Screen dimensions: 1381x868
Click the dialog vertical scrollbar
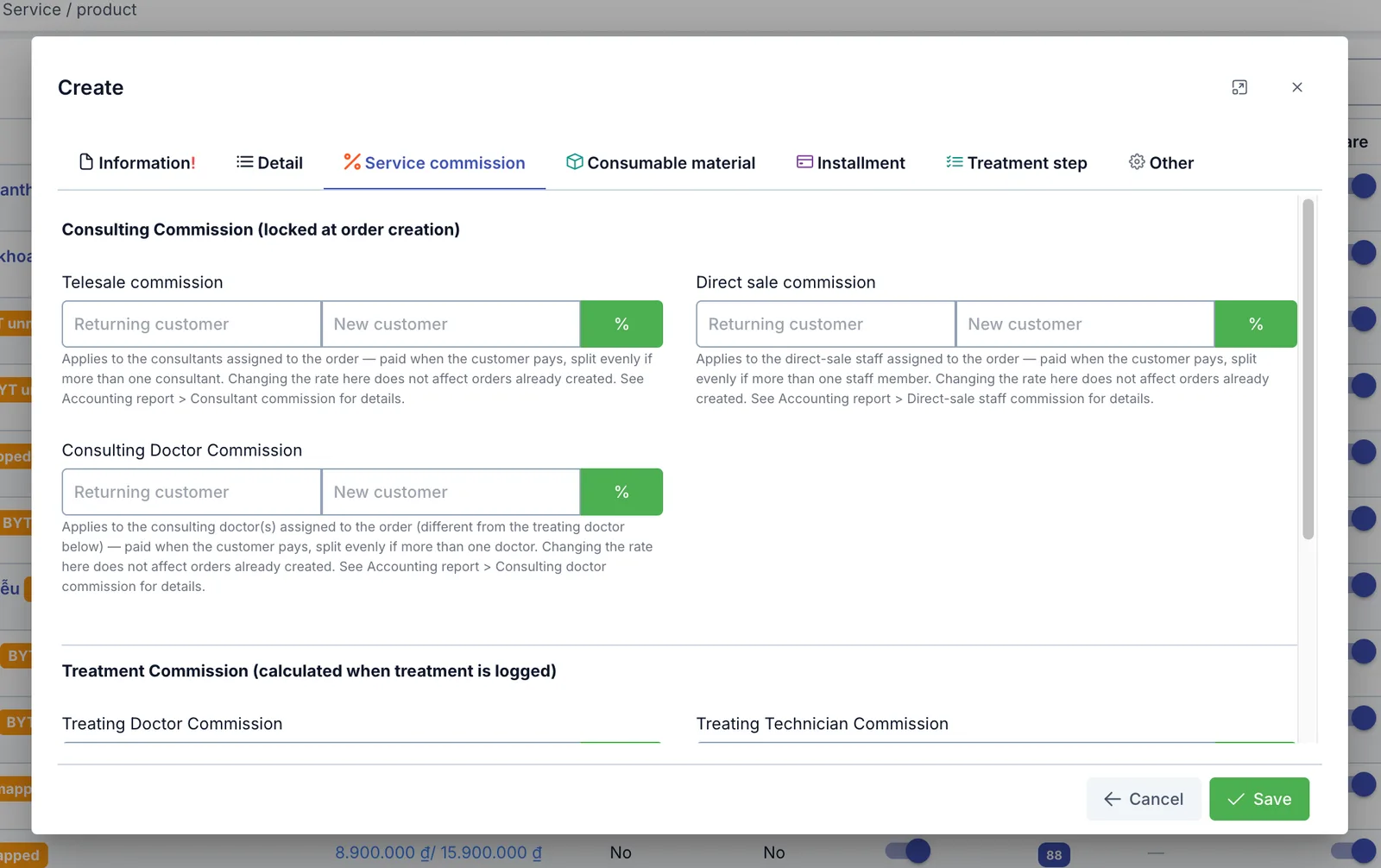coord(1308,369)
